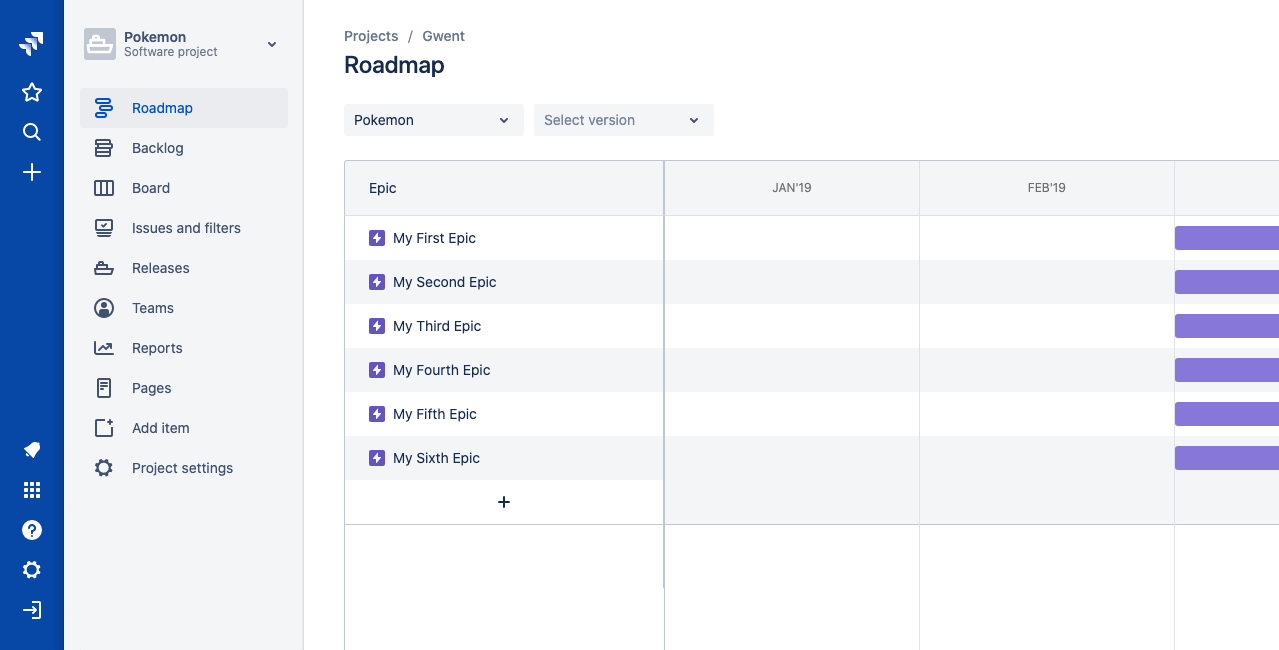The height and width of the screenshot is (650, 1279).
Task: Select My Third Epic's purple timeline bar
Action: point(1226,325)
